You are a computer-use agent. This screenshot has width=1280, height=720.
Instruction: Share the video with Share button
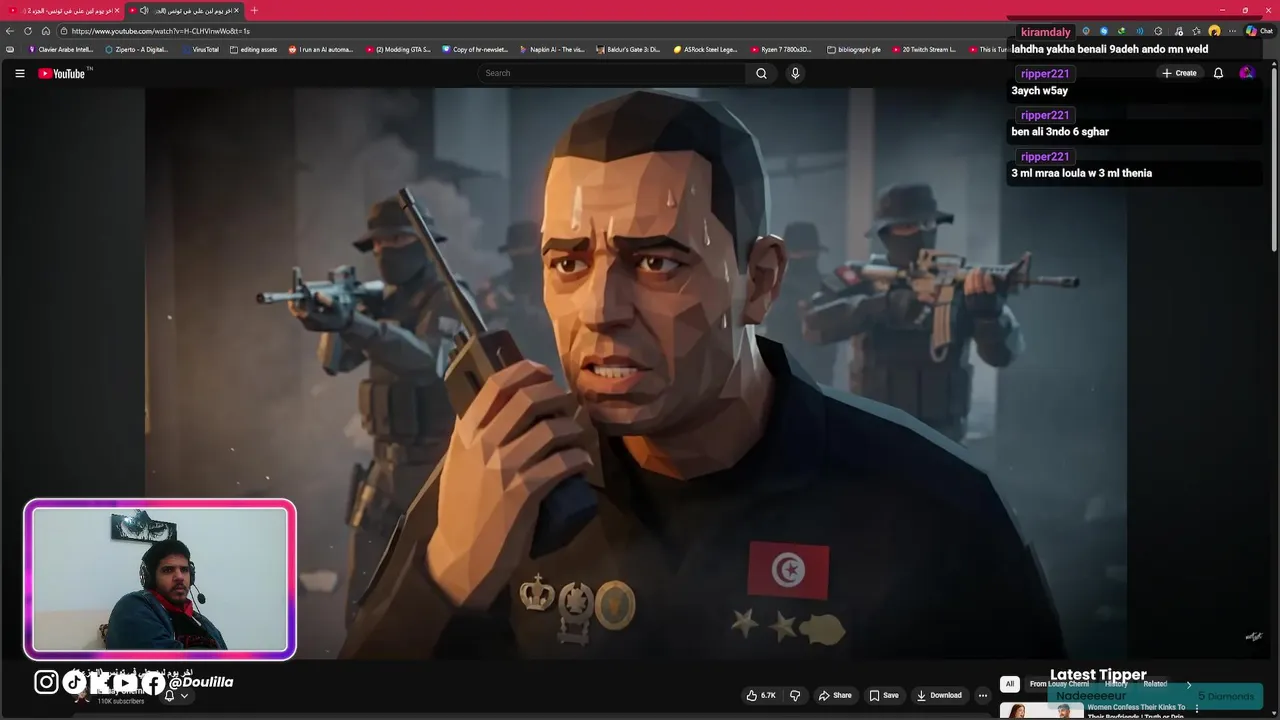click(x=835, y=695)
